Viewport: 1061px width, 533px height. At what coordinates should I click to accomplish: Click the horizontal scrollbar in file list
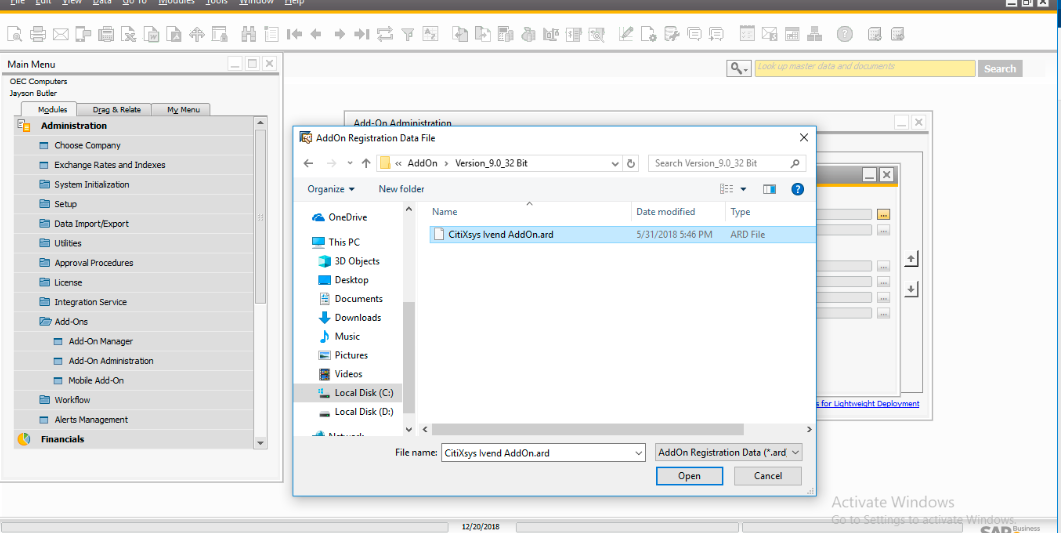[588, 430]
